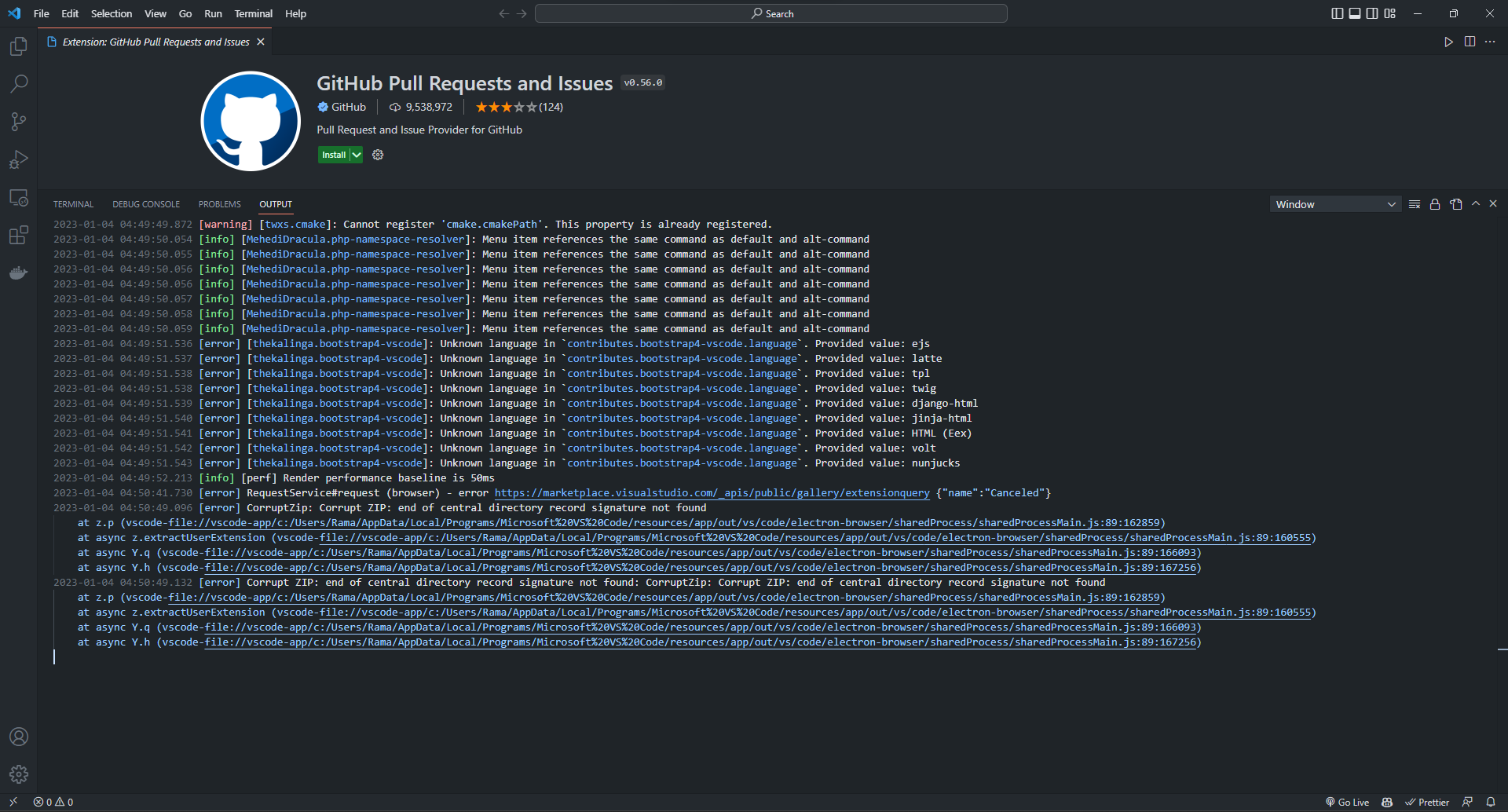Image resolution: width=1508 pixels, height=812 pixels.
Task: Close the GitHub Pull Requests extension tab
Action: point(261,42)
